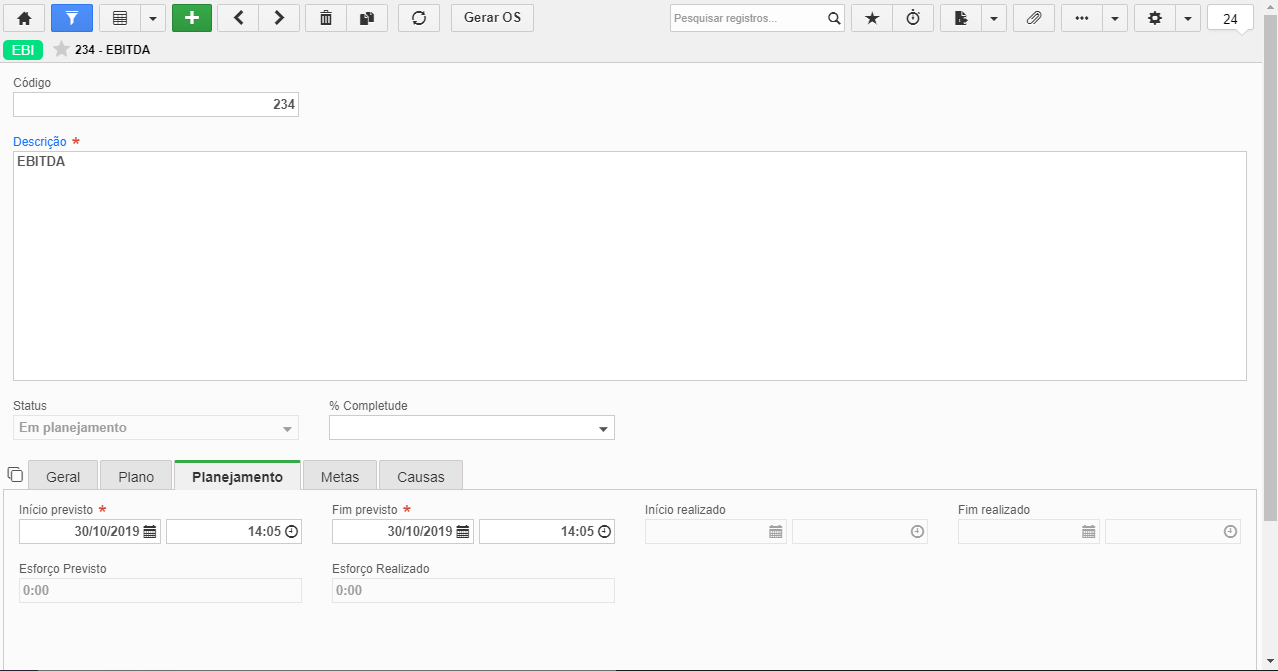
Task: Refresh the record with reload icon
Action: coord(419,18)
